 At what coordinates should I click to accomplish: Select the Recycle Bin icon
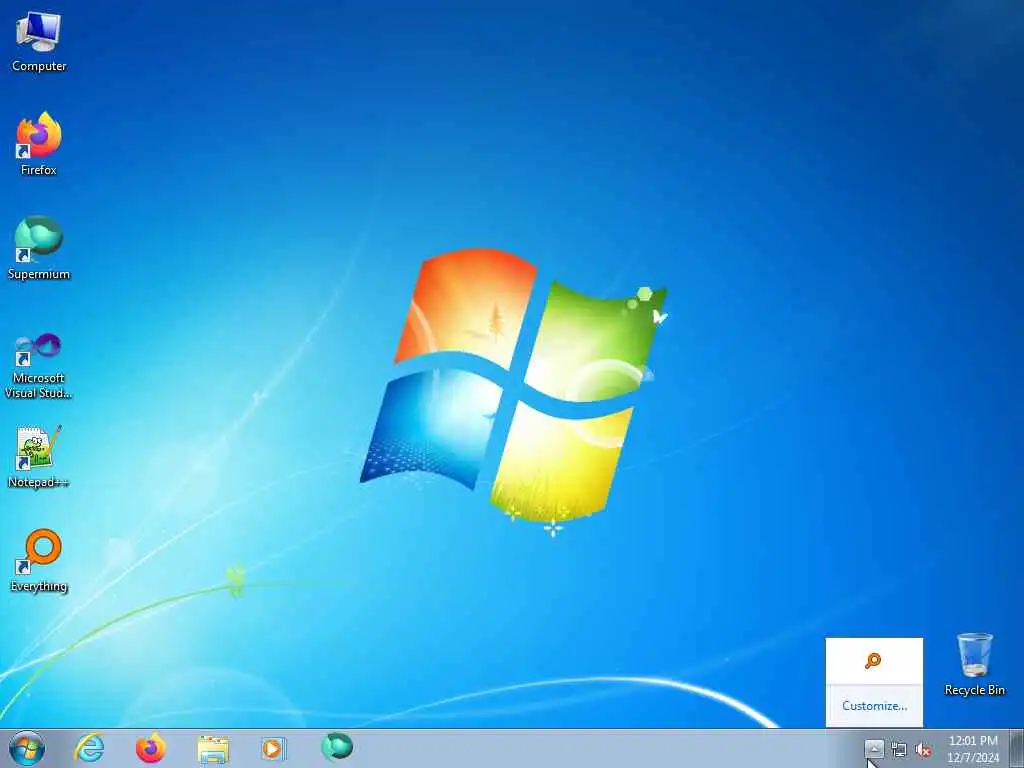pyautogui.click(x=974, y=664)
